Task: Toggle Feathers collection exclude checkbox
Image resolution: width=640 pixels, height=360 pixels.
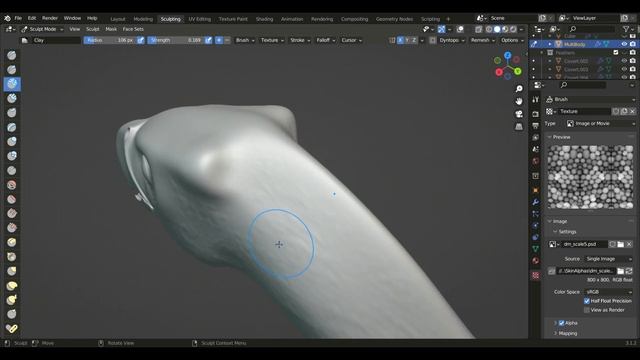Action: (616, 53)
